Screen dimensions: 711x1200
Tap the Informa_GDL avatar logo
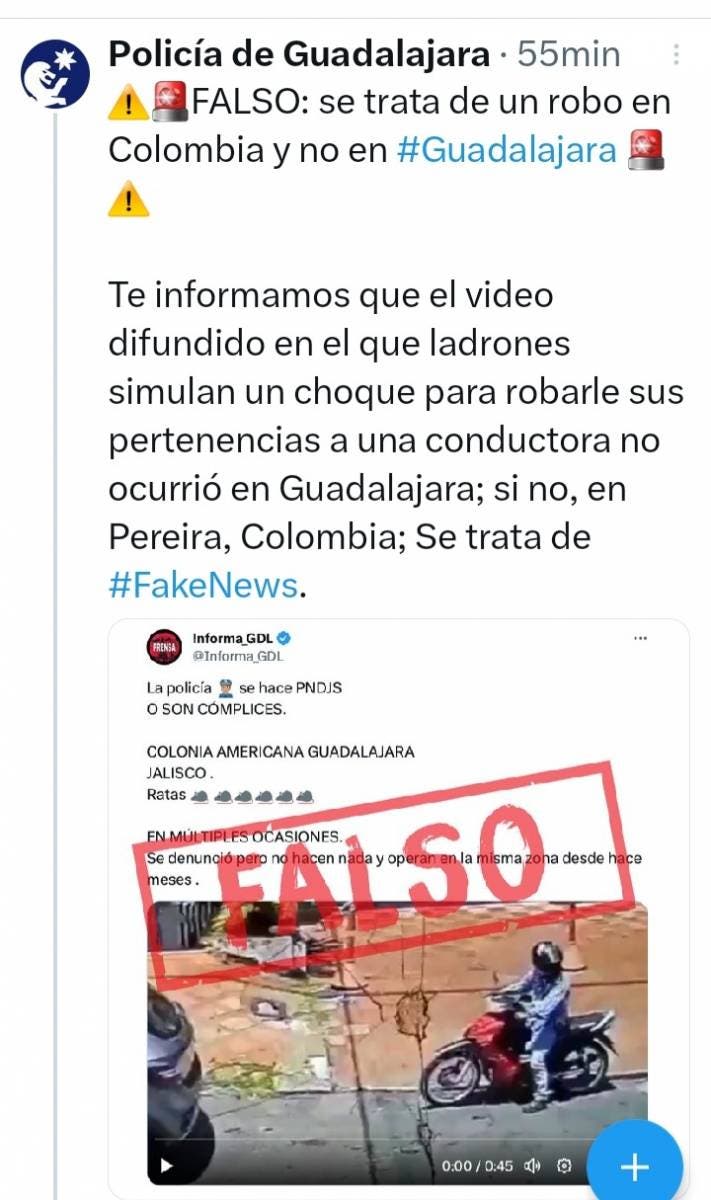tap(162, 647)
